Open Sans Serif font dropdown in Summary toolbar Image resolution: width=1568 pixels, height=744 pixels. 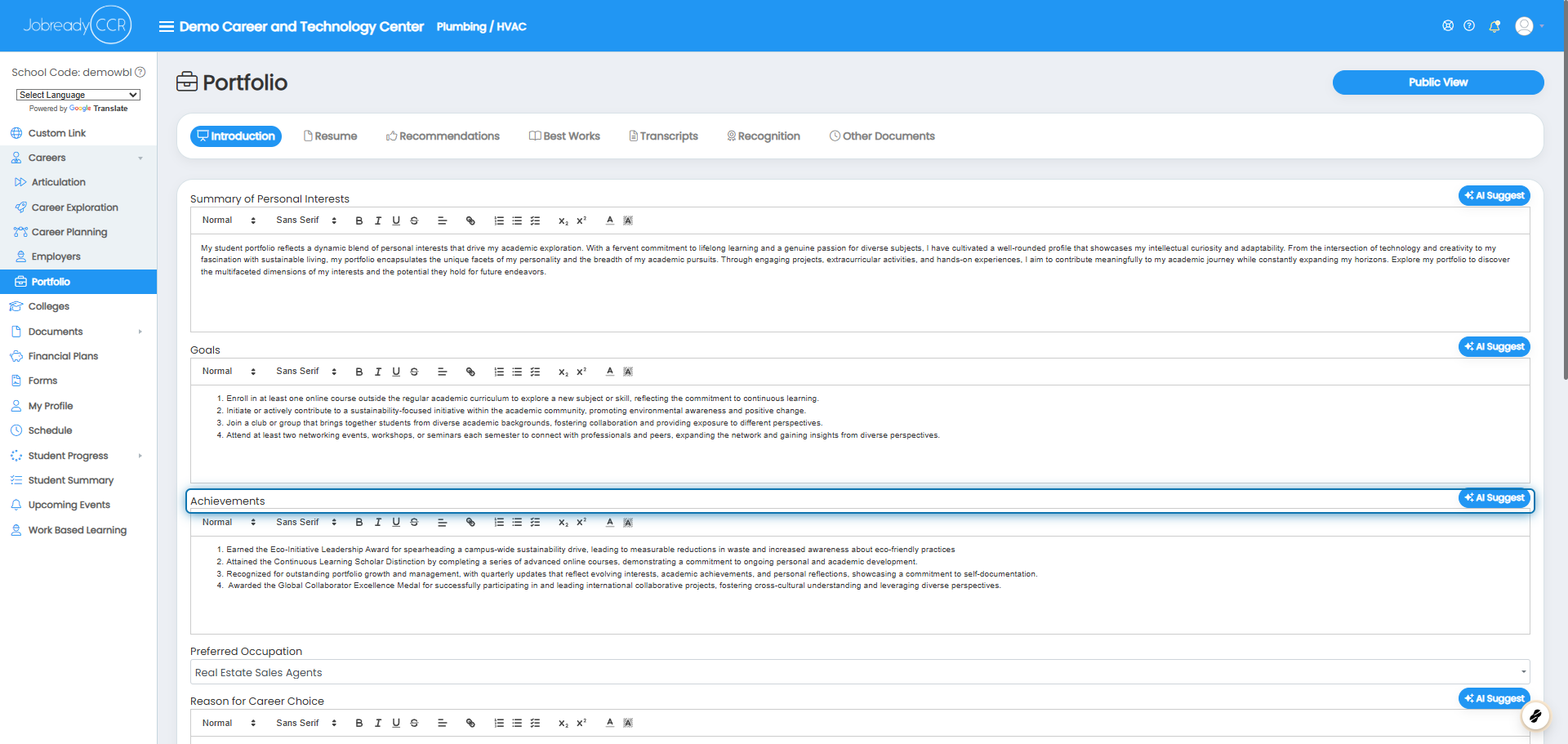[x=306, y=221]
